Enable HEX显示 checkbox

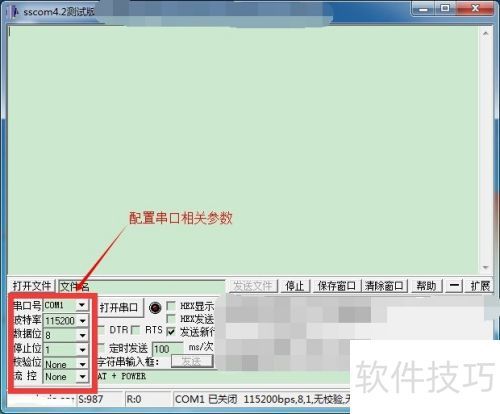[171, 306]
